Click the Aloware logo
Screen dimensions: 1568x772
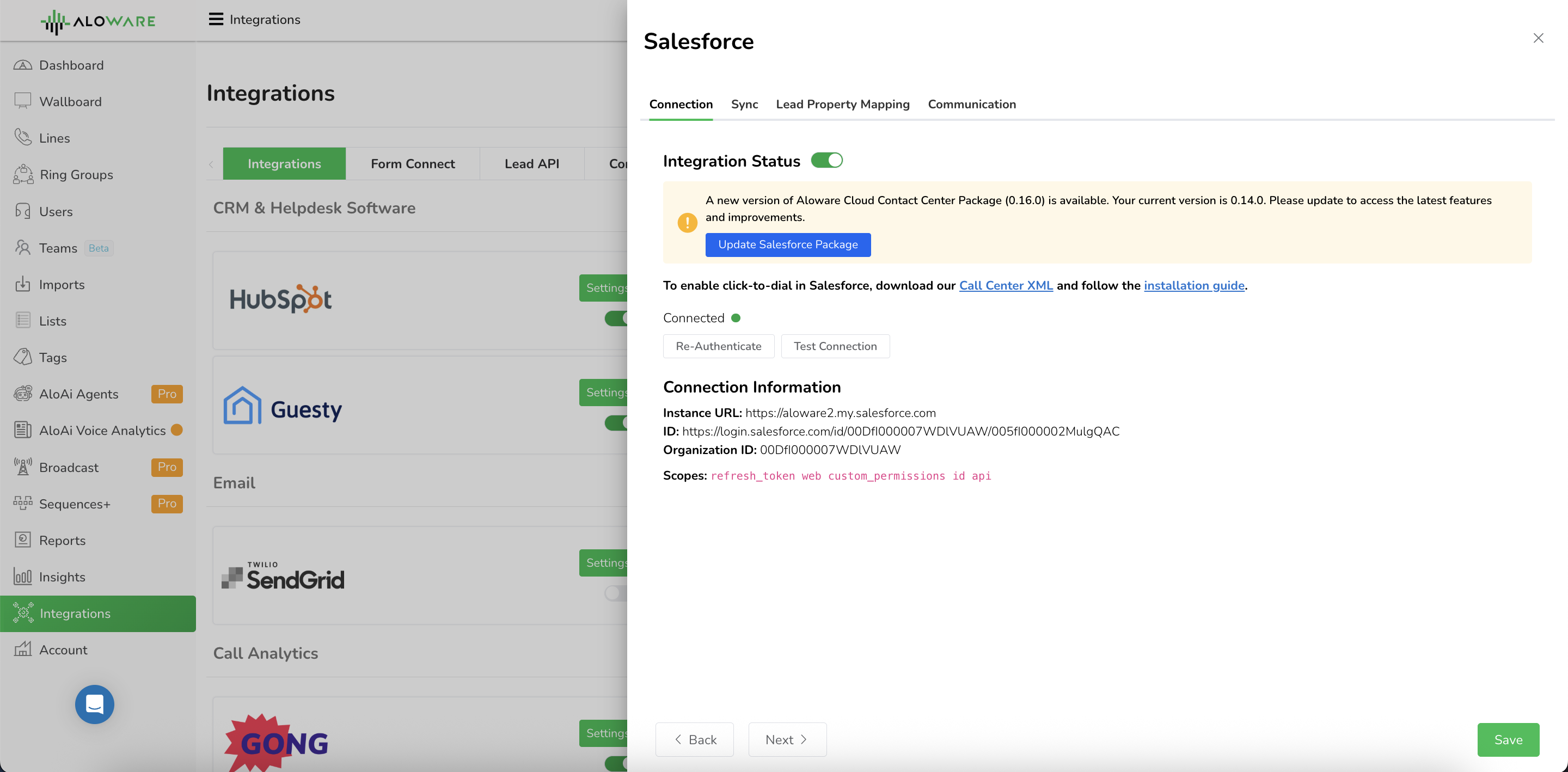98,21
